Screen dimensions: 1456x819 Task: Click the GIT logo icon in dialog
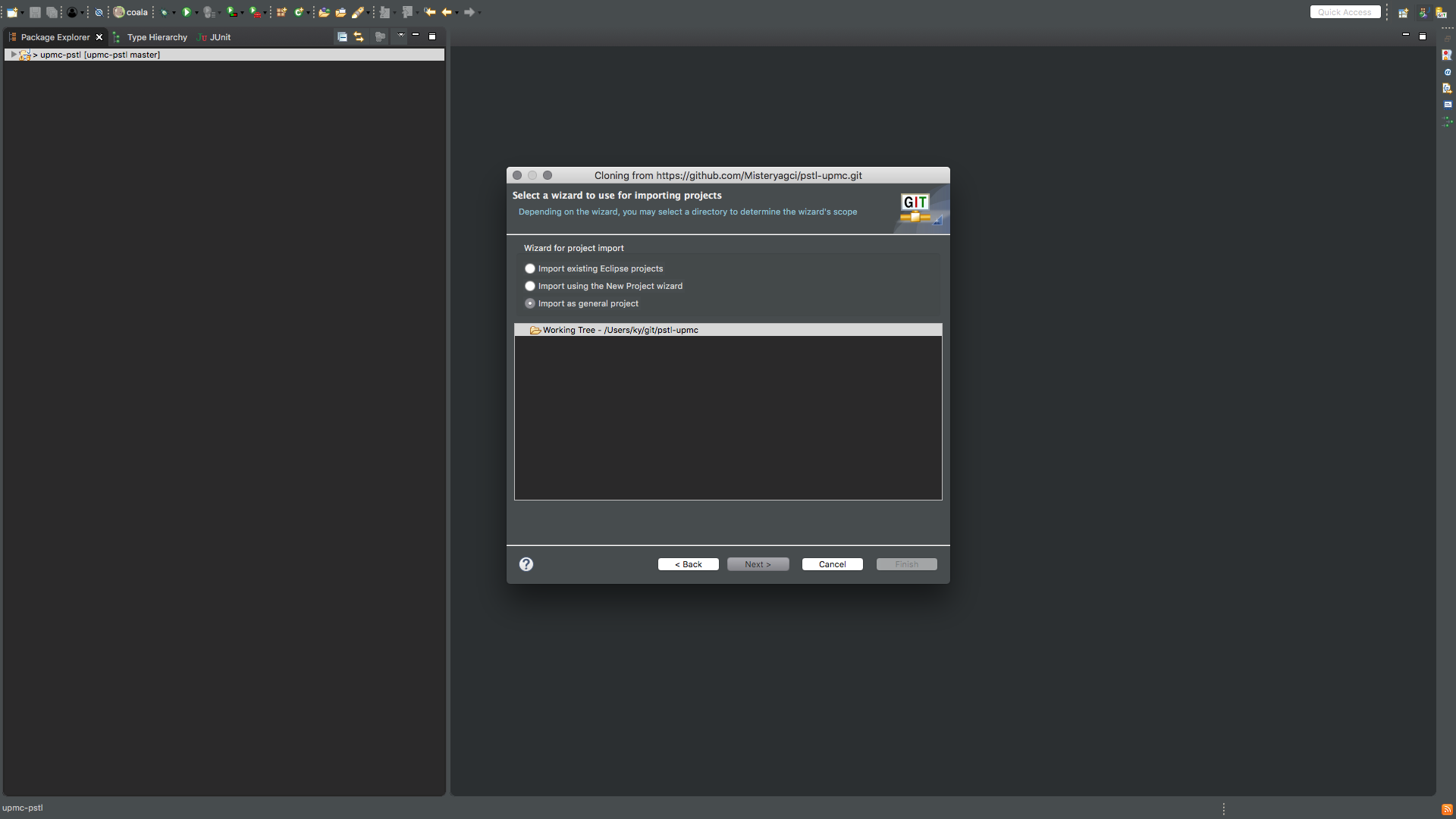(x=915, y=208)
